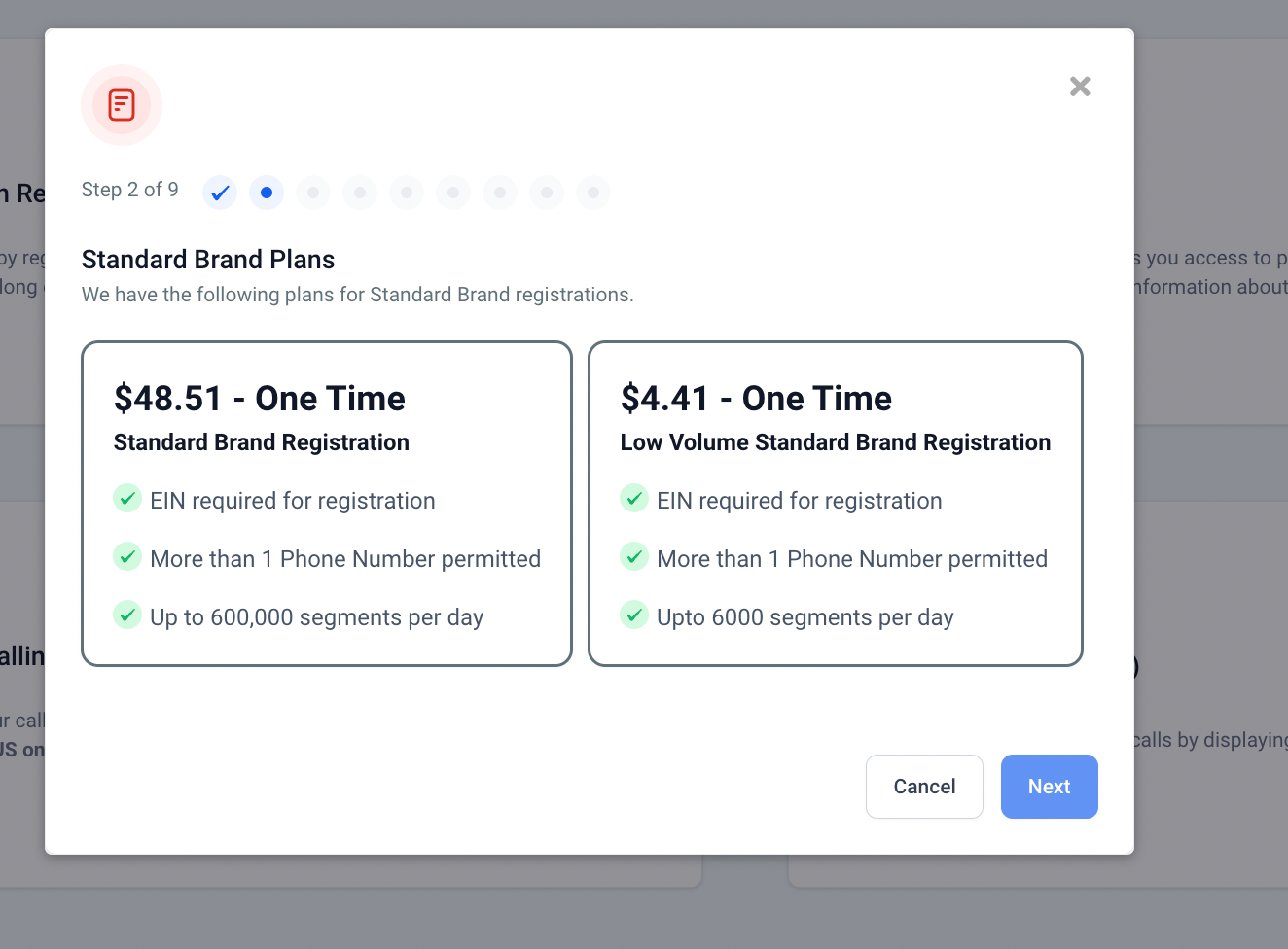Image resolution: width=1288 pixels, height=949 pixels.
Task: Click '$4.41 - One Time' price text
Action: 757,399
